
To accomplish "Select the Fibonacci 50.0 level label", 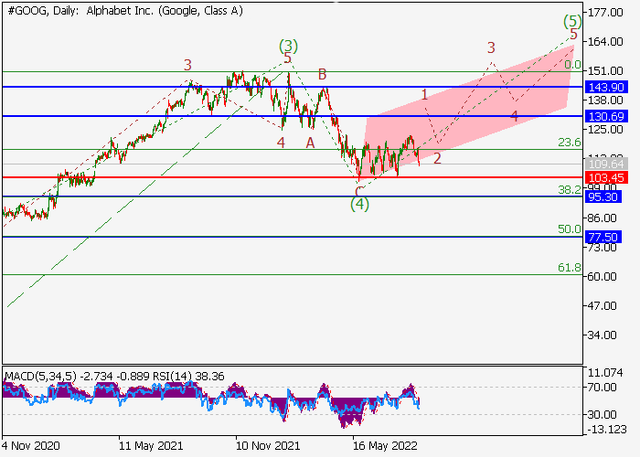I will (570, 229).
